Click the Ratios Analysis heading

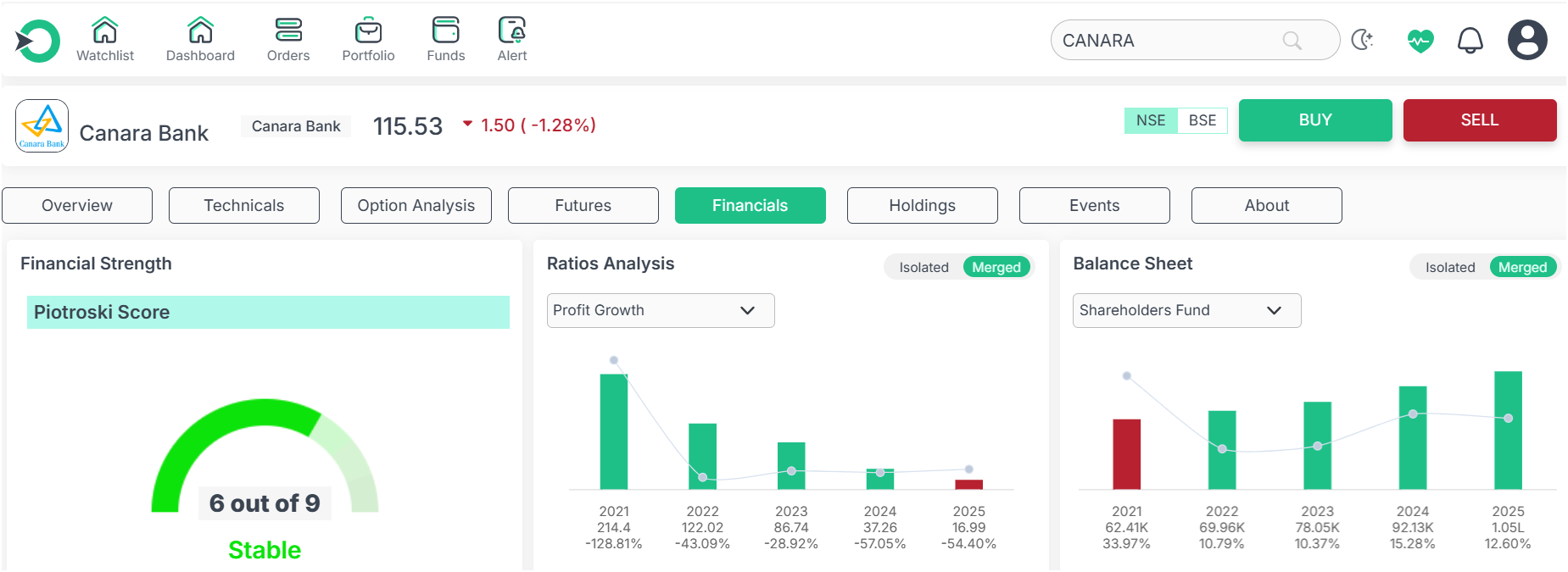tap(611, 264)
